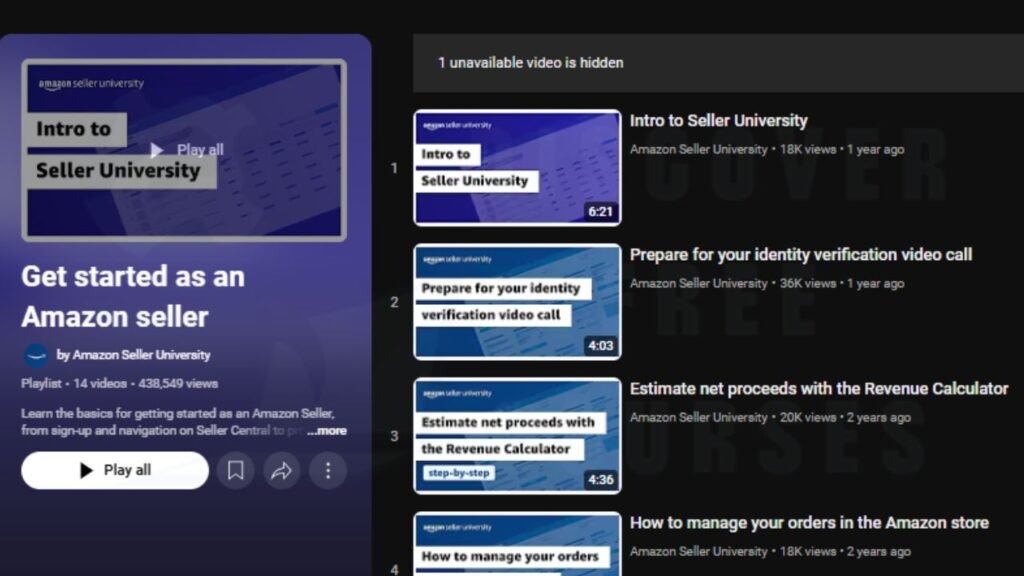This screenshot has width=1024, height=576.
Task: Expand description with ...more link
Action: click(327, 431)
